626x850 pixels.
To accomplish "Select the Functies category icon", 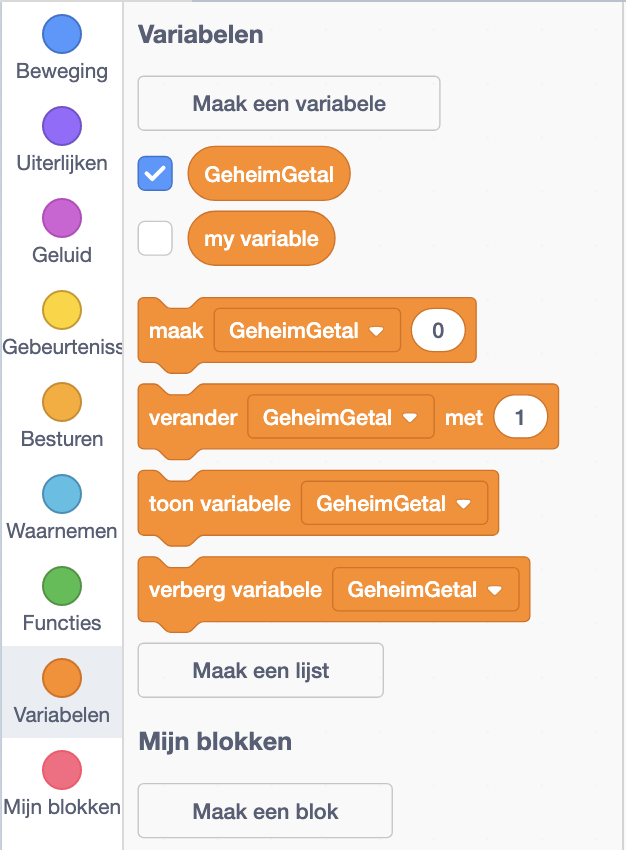I will [61, 585].
